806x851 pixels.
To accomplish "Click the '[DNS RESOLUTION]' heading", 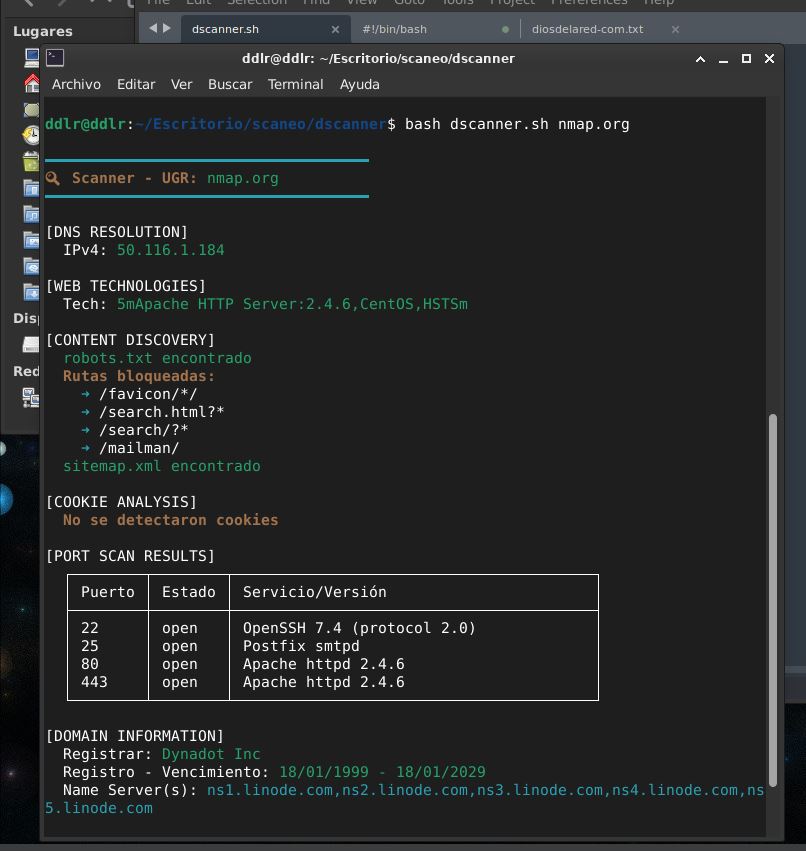I will (117, 232).
